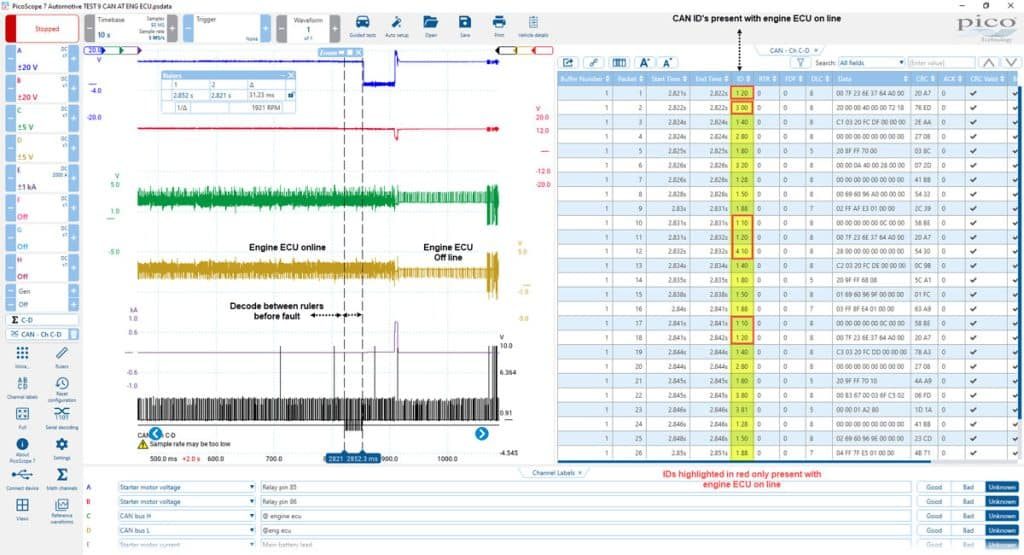1024x555 pixels.
Task: Close the CAN - Ch C-D tab
Action: [816, 50]
